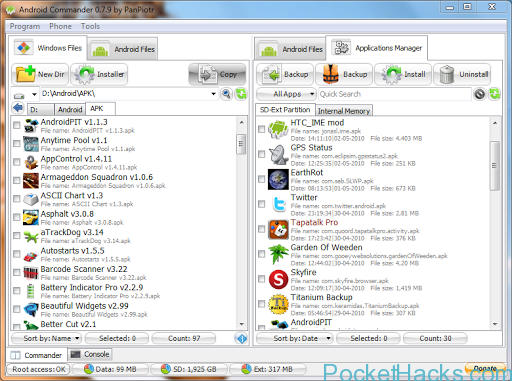The image size is (512, 381).
Task: Select the Windows Files tab
Action: (48, 48)
